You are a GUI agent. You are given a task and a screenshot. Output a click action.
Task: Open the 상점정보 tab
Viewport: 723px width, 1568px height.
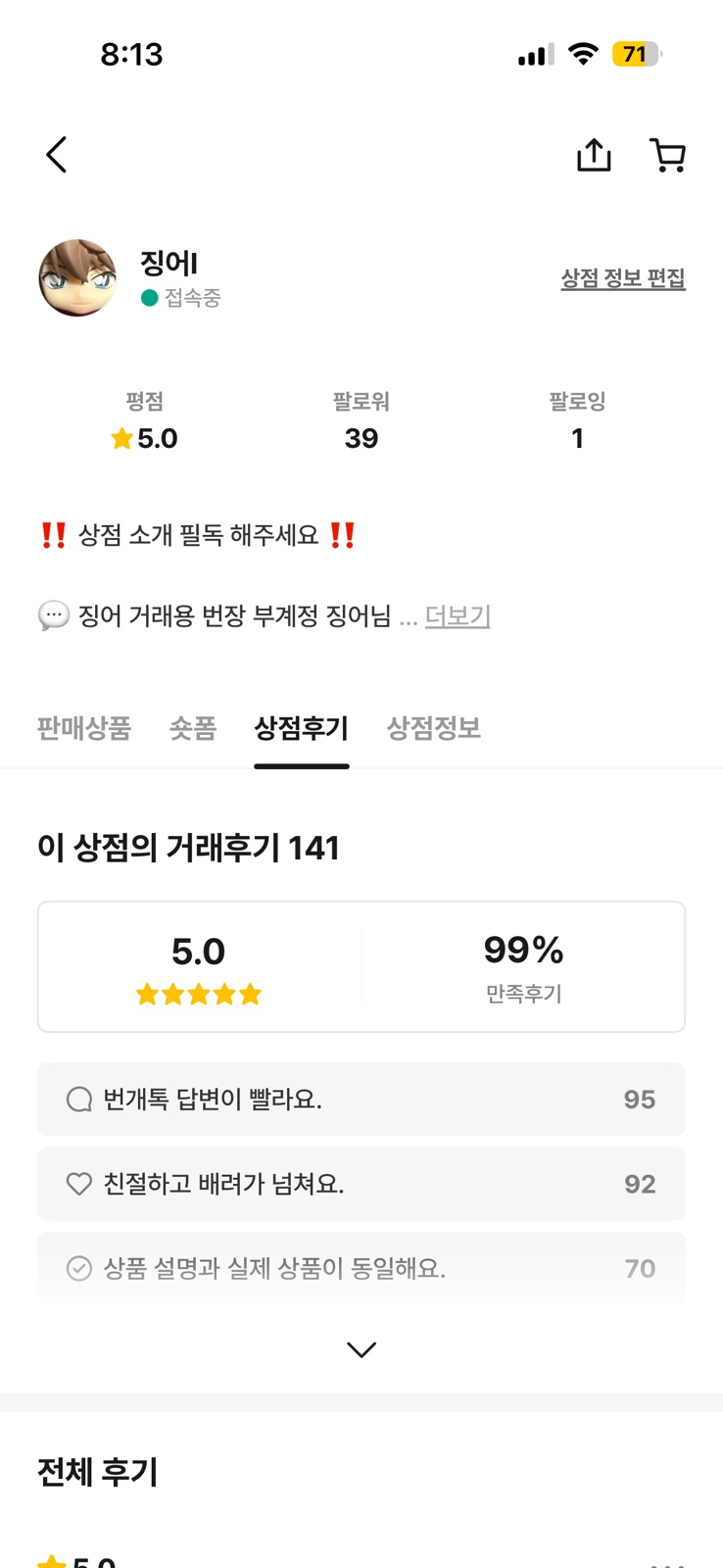434,728
